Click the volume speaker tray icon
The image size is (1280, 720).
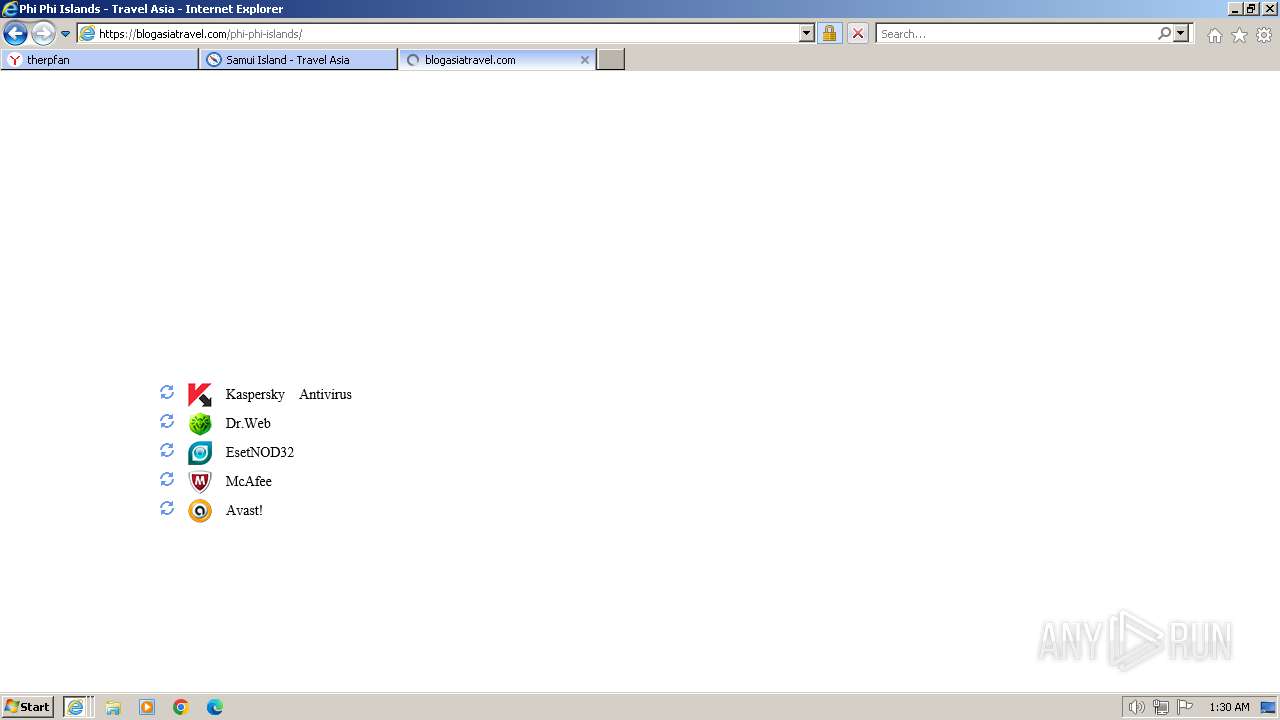point(1136,707)
